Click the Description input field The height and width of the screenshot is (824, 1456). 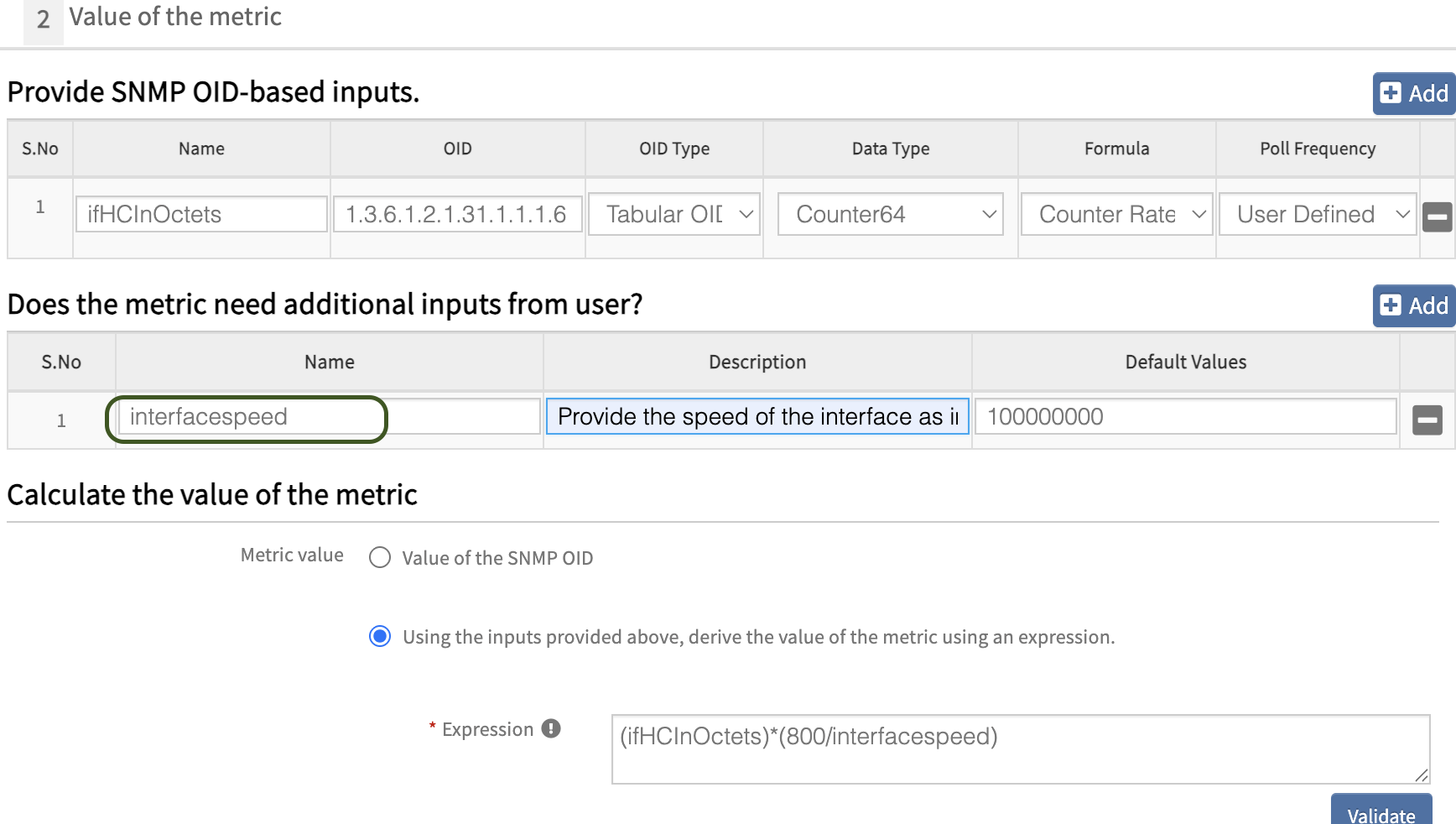click(x=757, y=417)
